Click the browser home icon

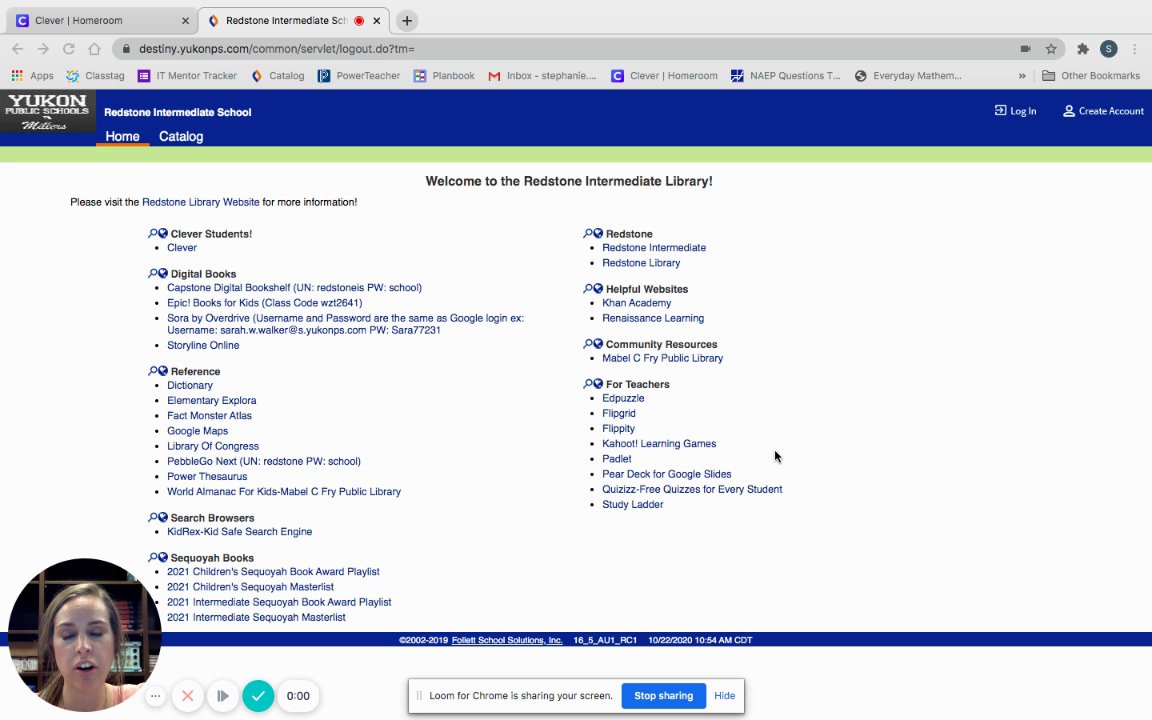pos(94,48)
